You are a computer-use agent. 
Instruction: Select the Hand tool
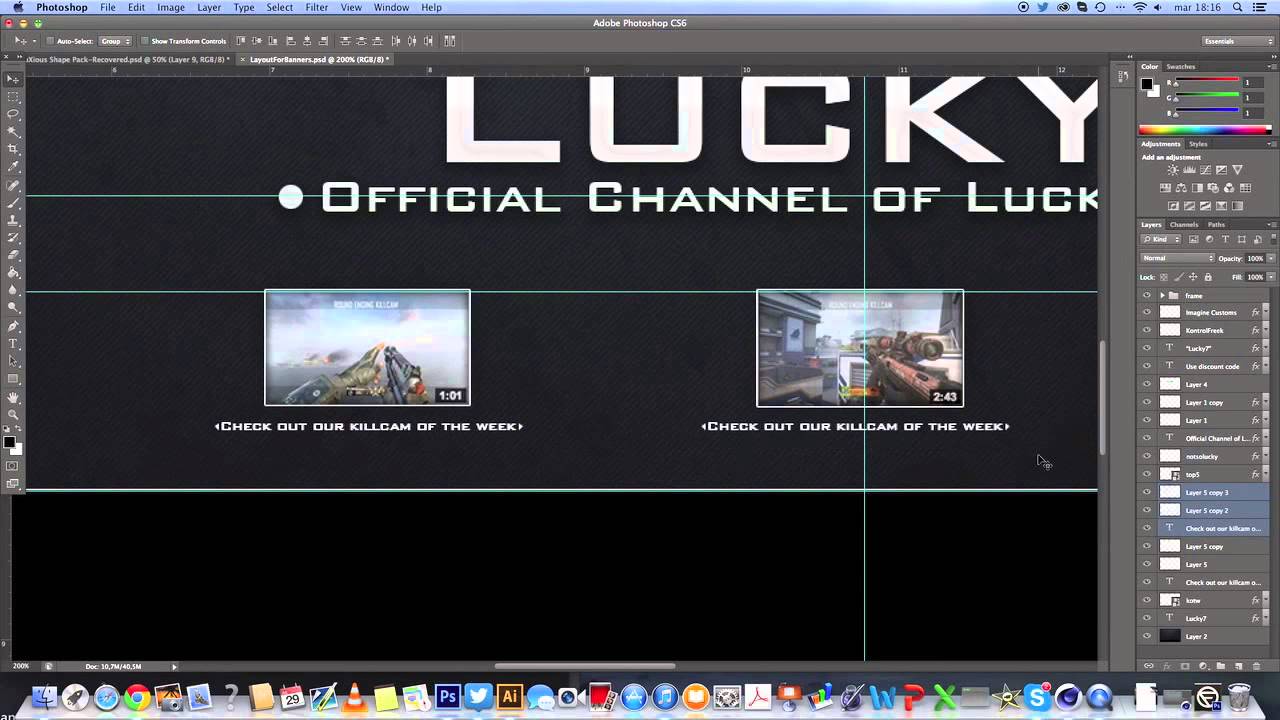pos(13,397)
